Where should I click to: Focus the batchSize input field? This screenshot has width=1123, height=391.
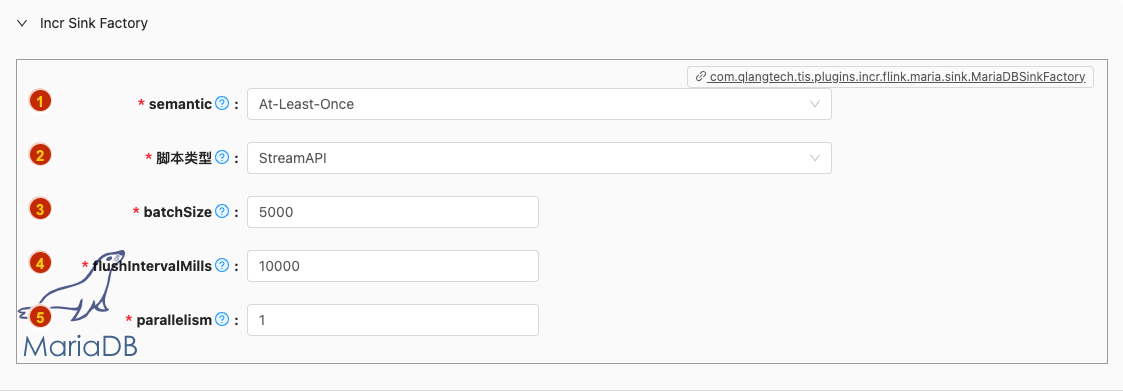392,212
